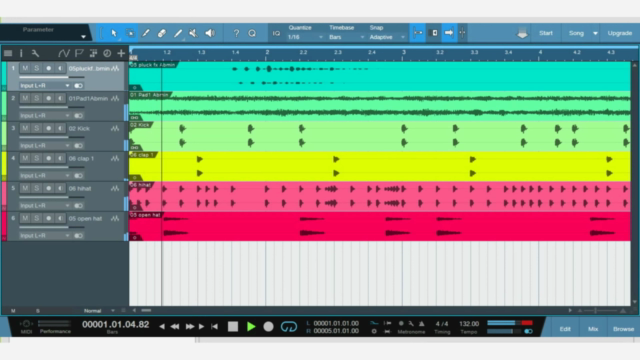
Task: Click the Fast Forward button
Action: coord(190,327)
